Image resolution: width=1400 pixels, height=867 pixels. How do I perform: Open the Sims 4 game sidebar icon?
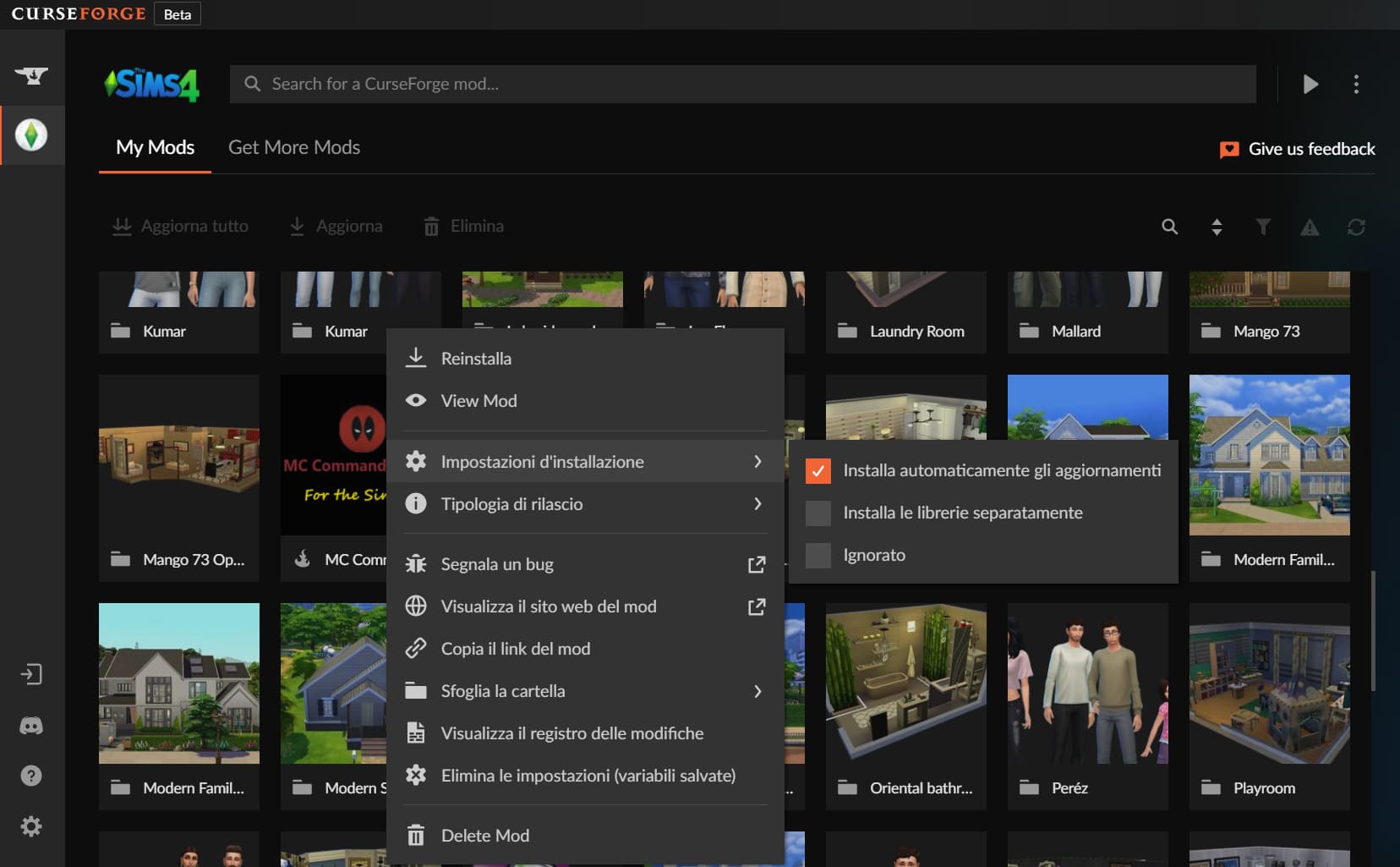(31, 135)
